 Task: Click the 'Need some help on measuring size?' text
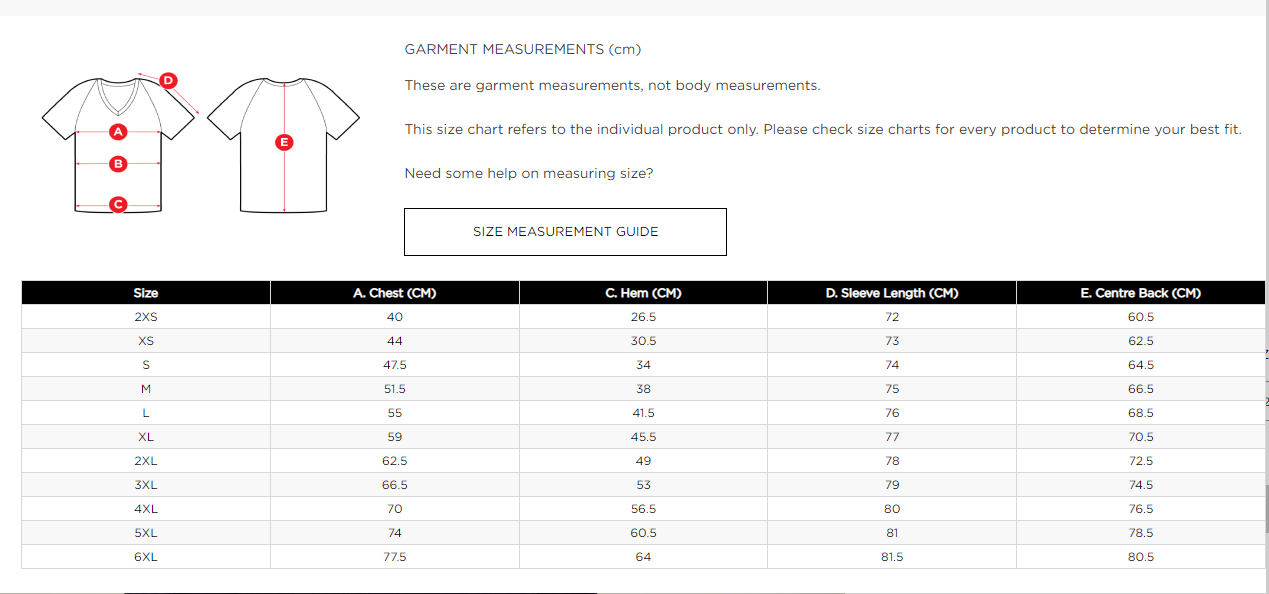tap(528, 174)
